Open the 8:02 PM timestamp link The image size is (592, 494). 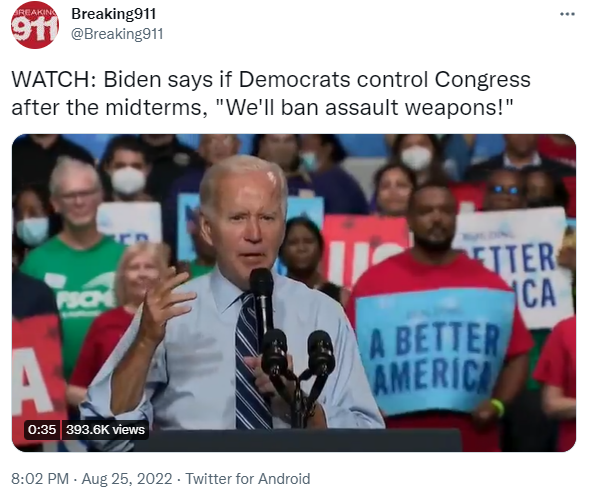click(x=40, y=479)
